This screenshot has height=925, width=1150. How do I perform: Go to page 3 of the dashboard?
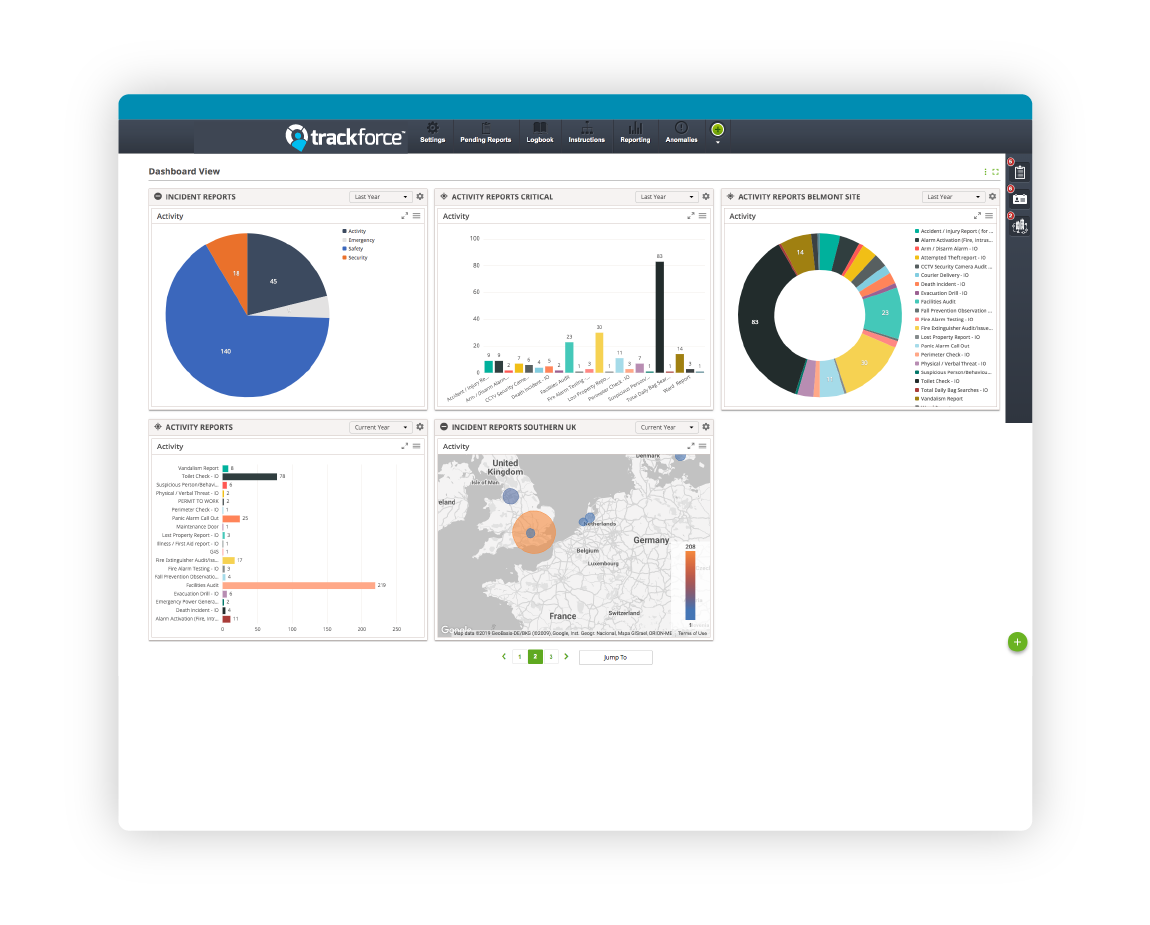pyautogui.click(x=550, y=657)
